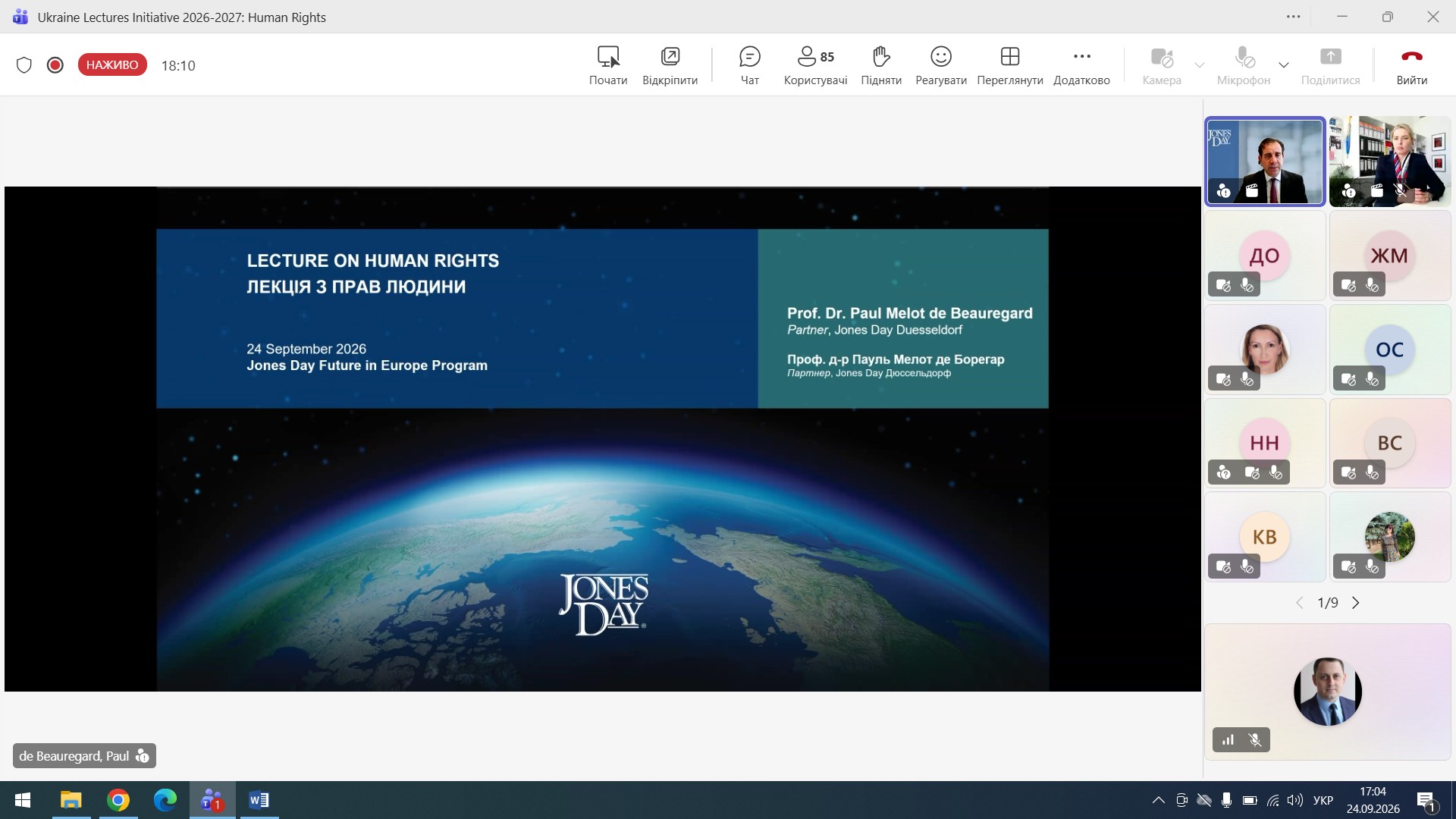Select the ДО participant avatar

(x=1264, y=256)
